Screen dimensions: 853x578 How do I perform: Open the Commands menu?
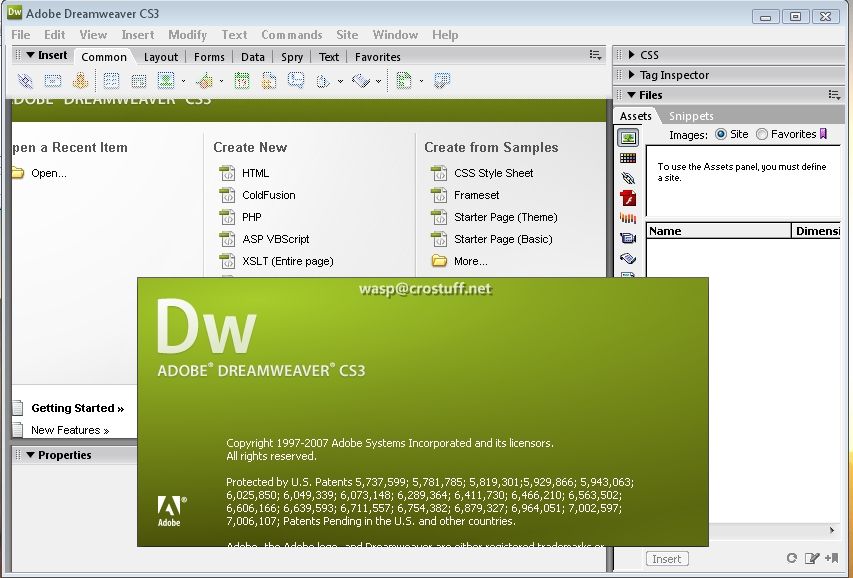292,35
